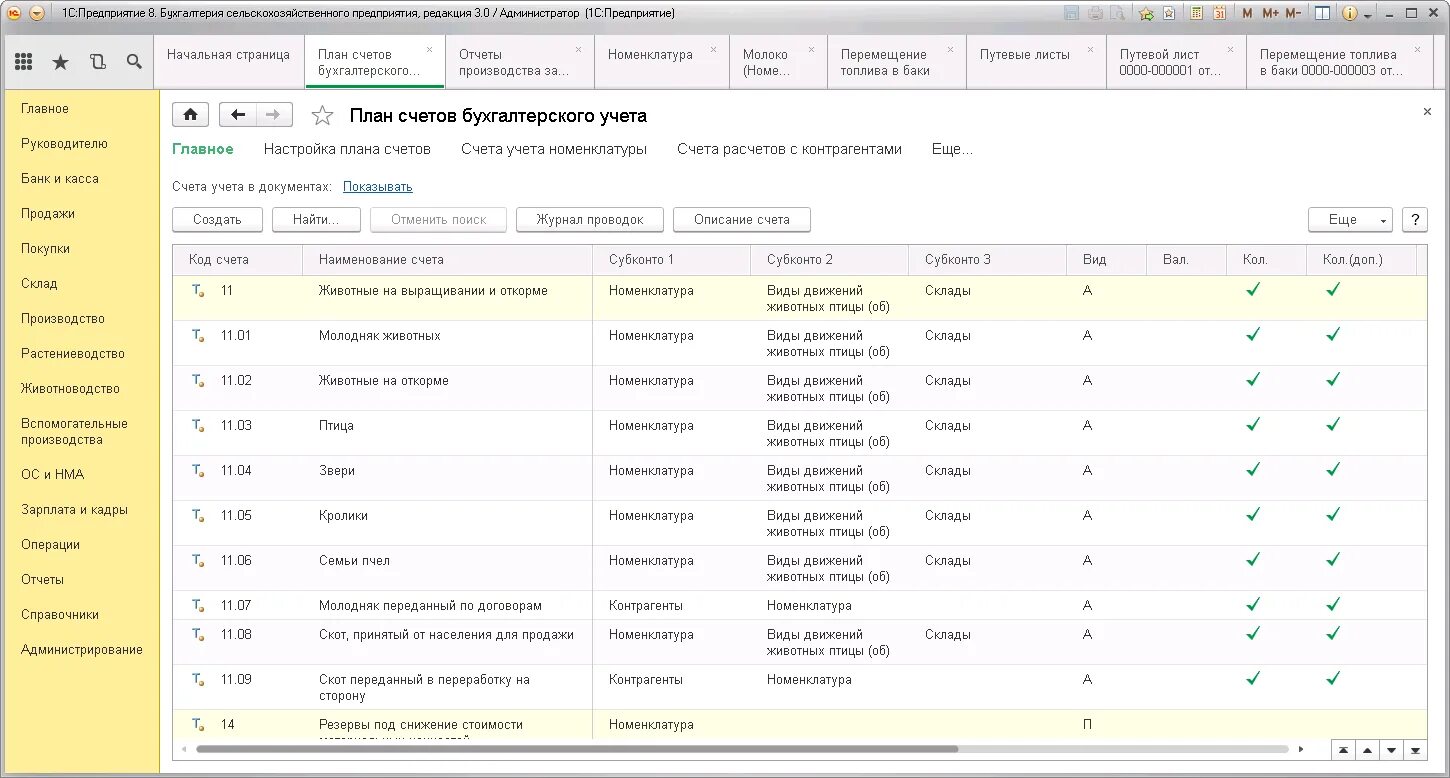Open the Растениеводство section
This screenshot has height=778, width=1450.
click(x=73, y=354)
